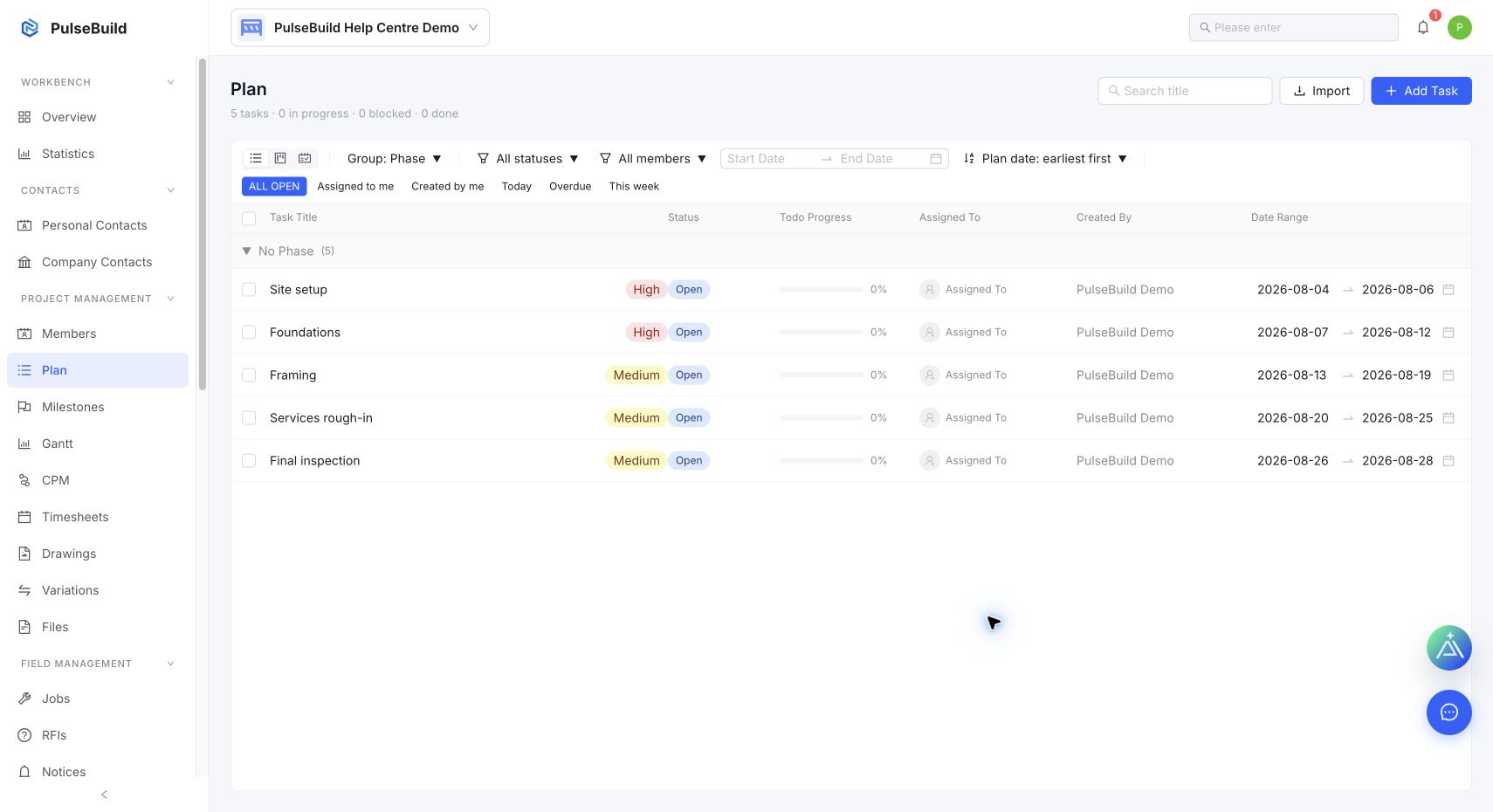Open the Plan date sort dropdown
Screen dimensions: 1493x812
tap(1046, 158)
